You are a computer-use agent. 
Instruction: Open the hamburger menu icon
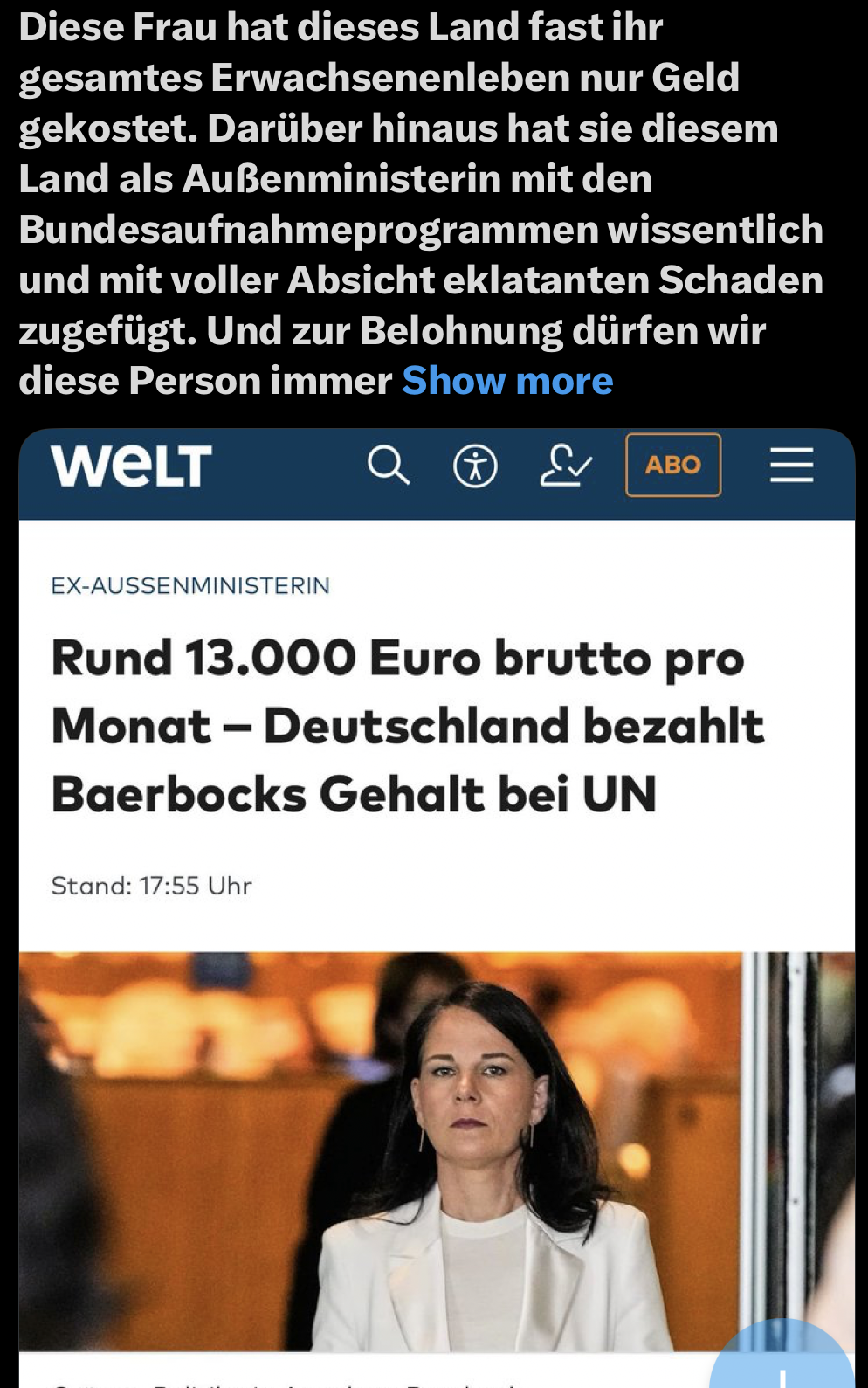pos(791,465)
